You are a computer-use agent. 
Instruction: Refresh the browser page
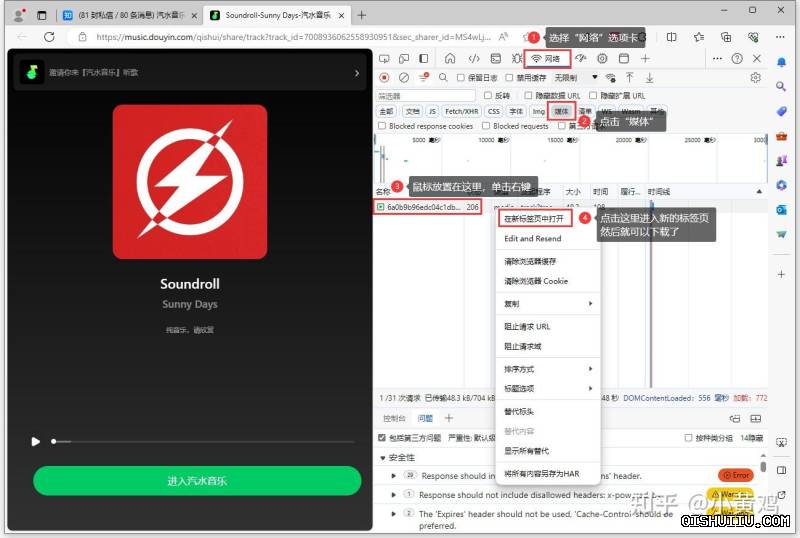49,37
